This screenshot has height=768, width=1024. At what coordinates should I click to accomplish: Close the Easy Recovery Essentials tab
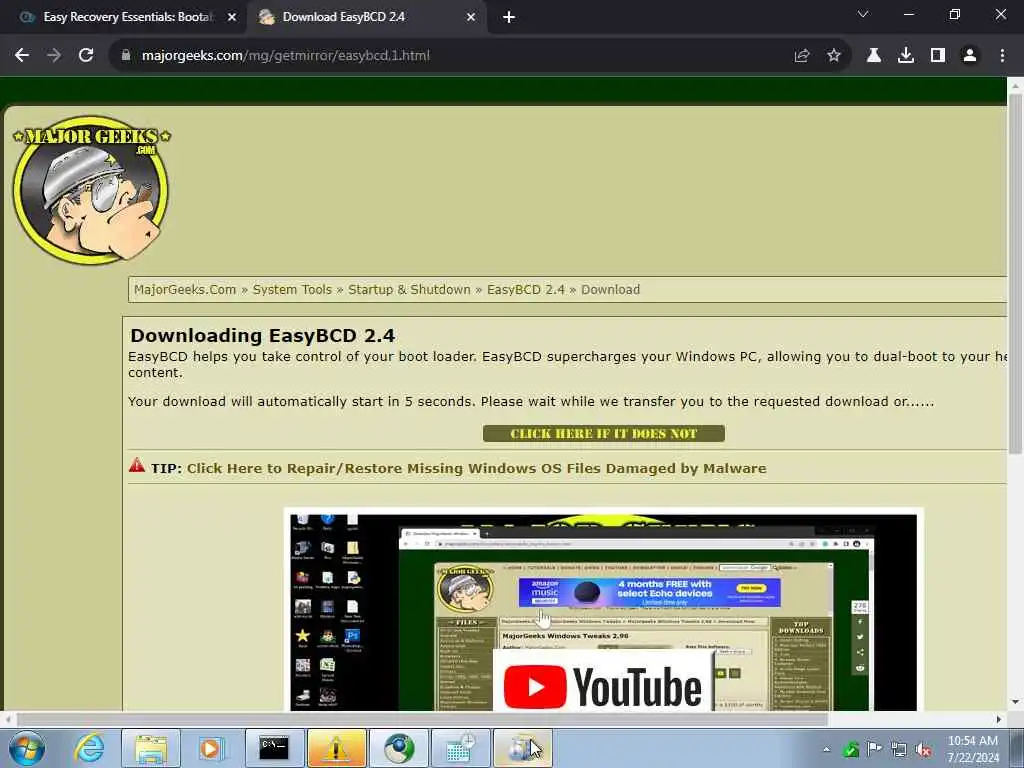(x=232, y=18)
